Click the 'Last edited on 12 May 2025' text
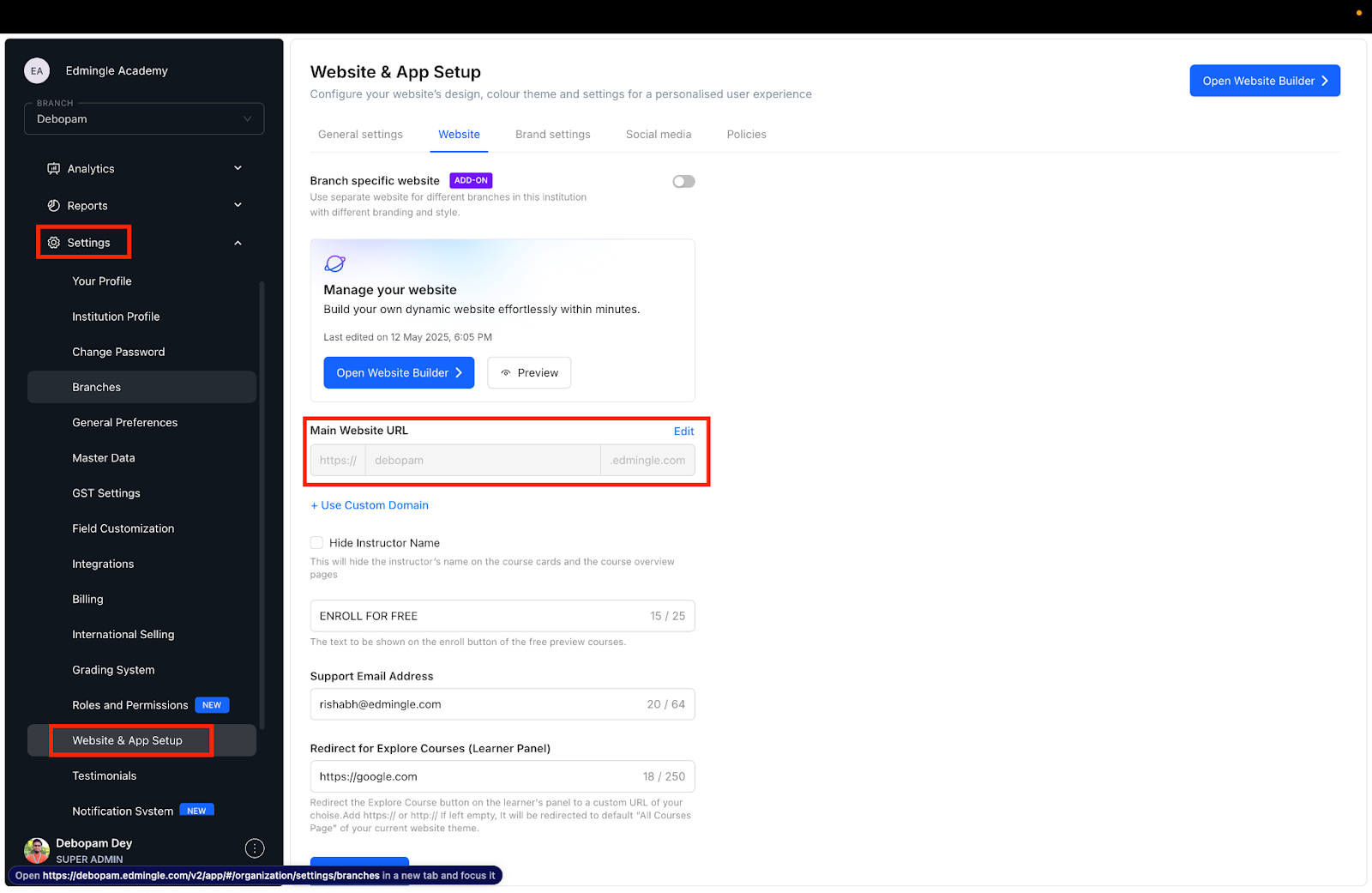Screen dimensions: 1372x893 [407, 337]
